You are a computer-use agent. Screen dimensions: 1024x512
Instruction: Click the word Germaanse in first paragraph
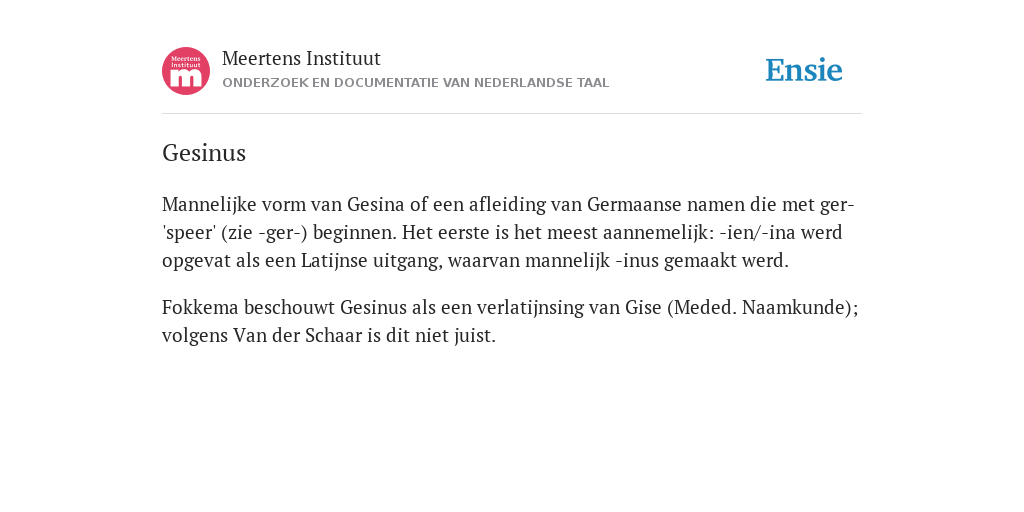[x=633, y=204]
